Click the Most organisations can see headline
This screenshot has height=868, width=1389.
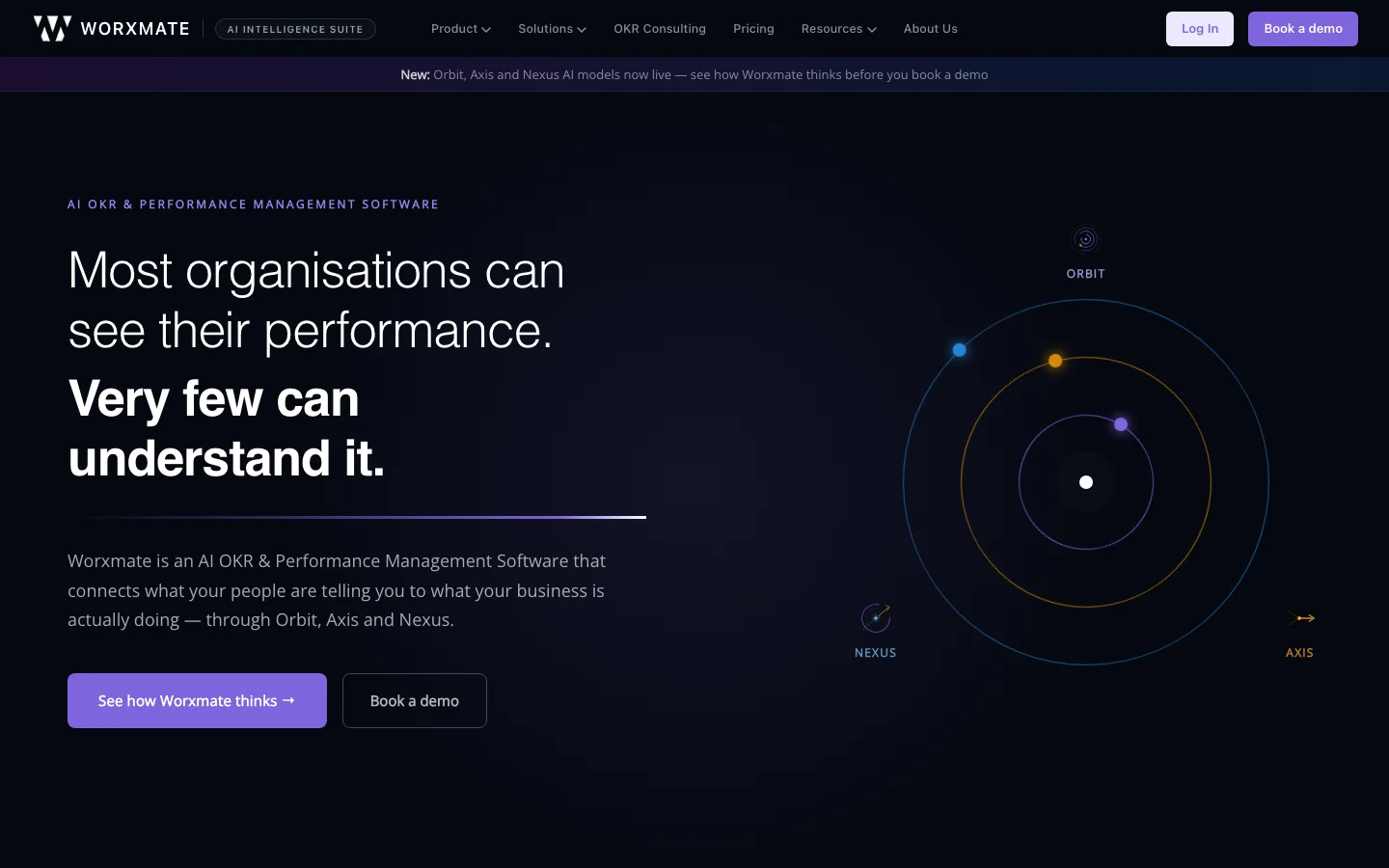315,300
